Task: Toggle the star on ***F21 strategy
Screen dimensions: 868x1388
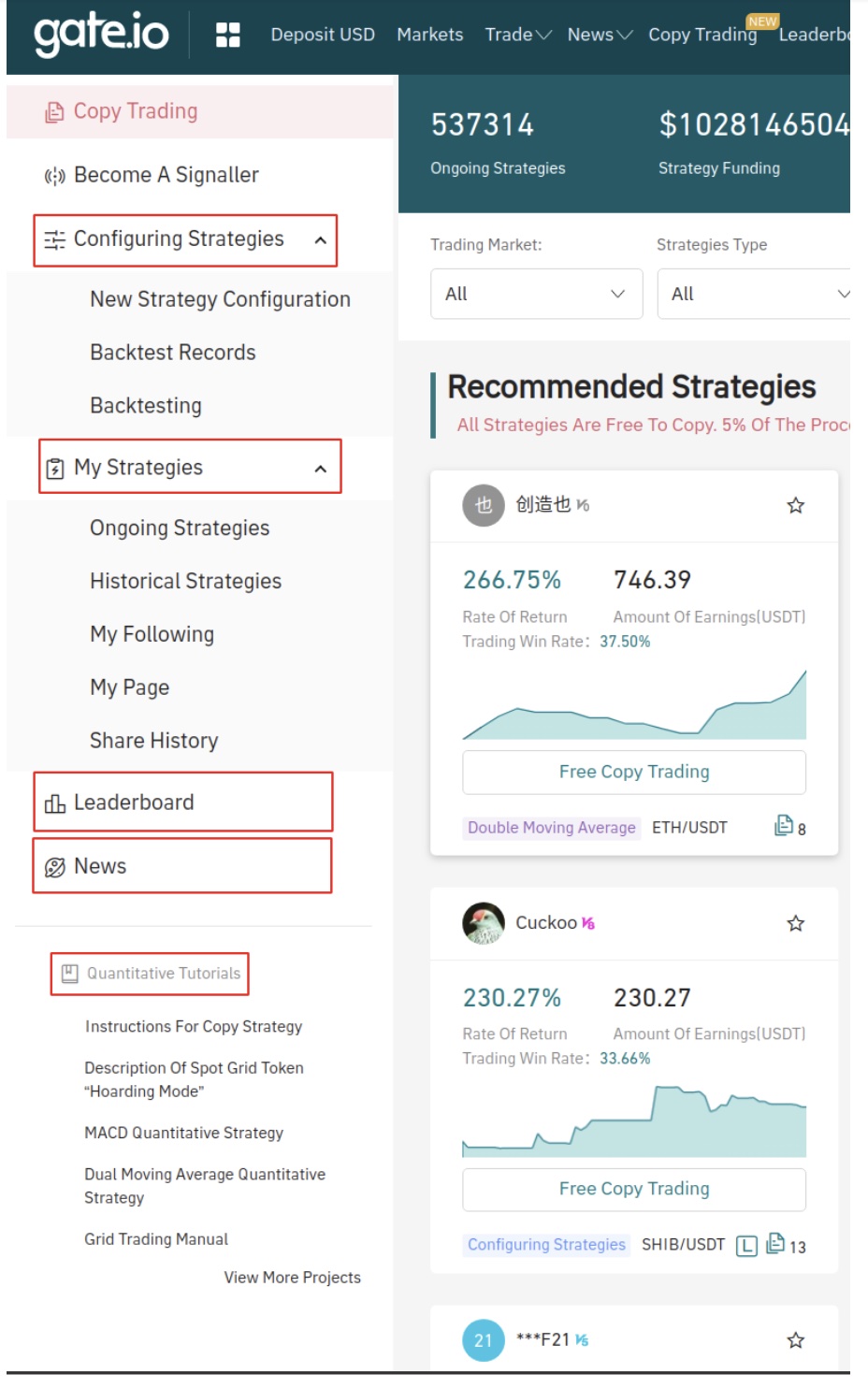Action: click(x=796, y=1340)
